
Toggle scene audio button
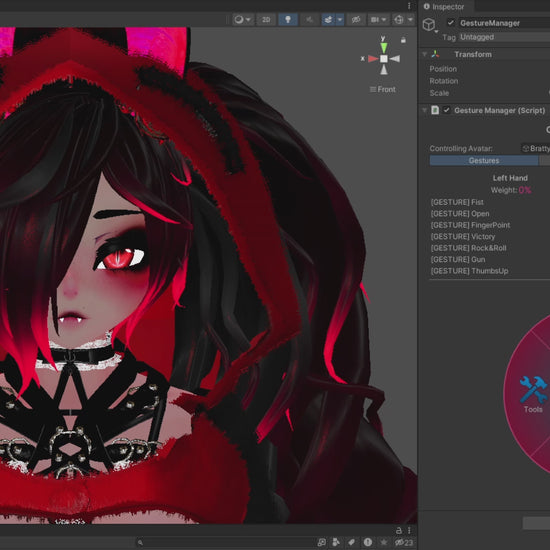[309, 20]
